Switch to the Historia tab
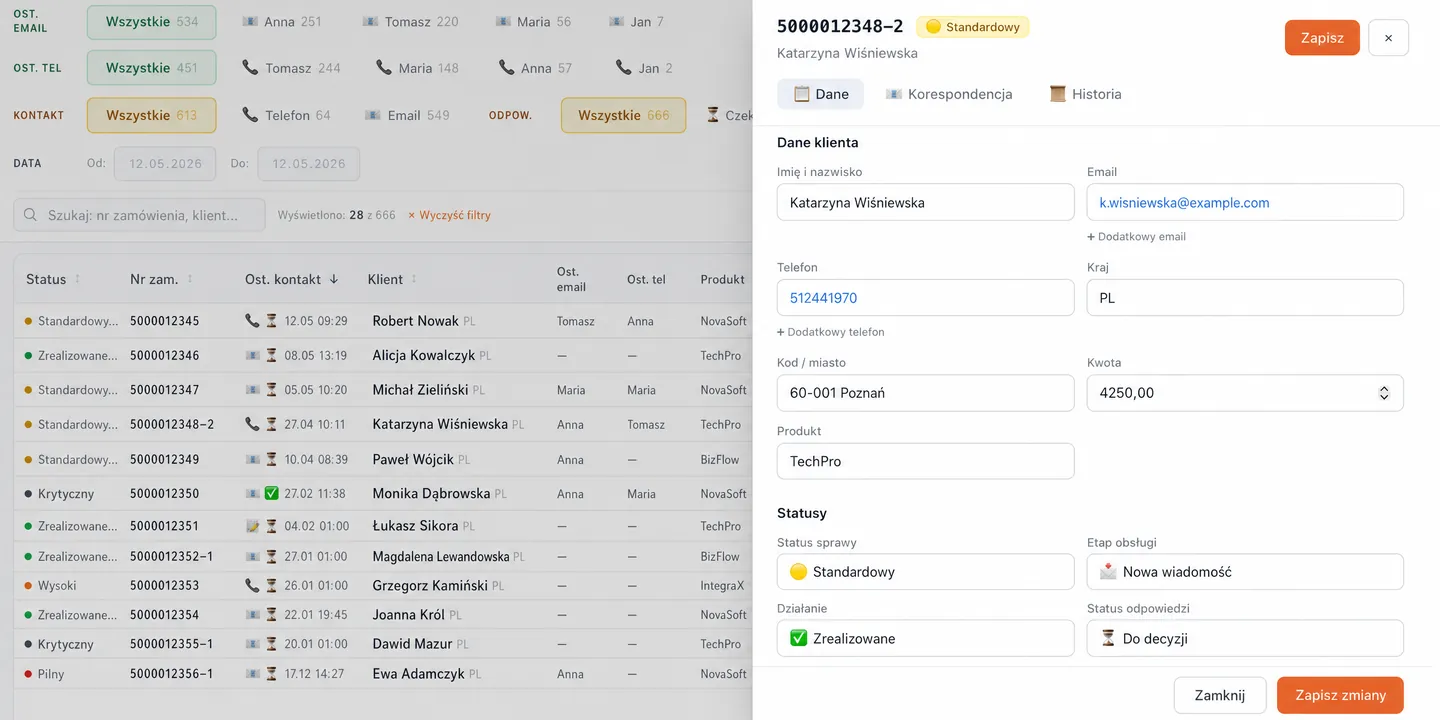The height and width of the screenshot is (720, 1440). [1085, 94]
